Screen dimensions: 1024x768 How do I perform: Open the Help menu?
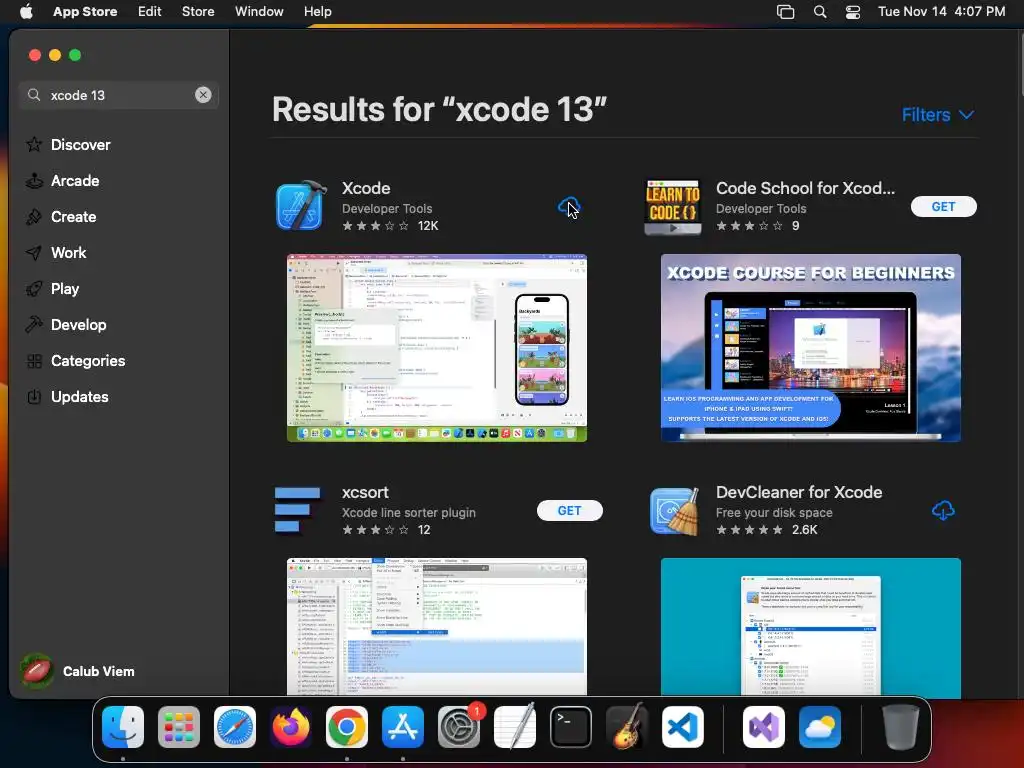click(x=317, y=12)
